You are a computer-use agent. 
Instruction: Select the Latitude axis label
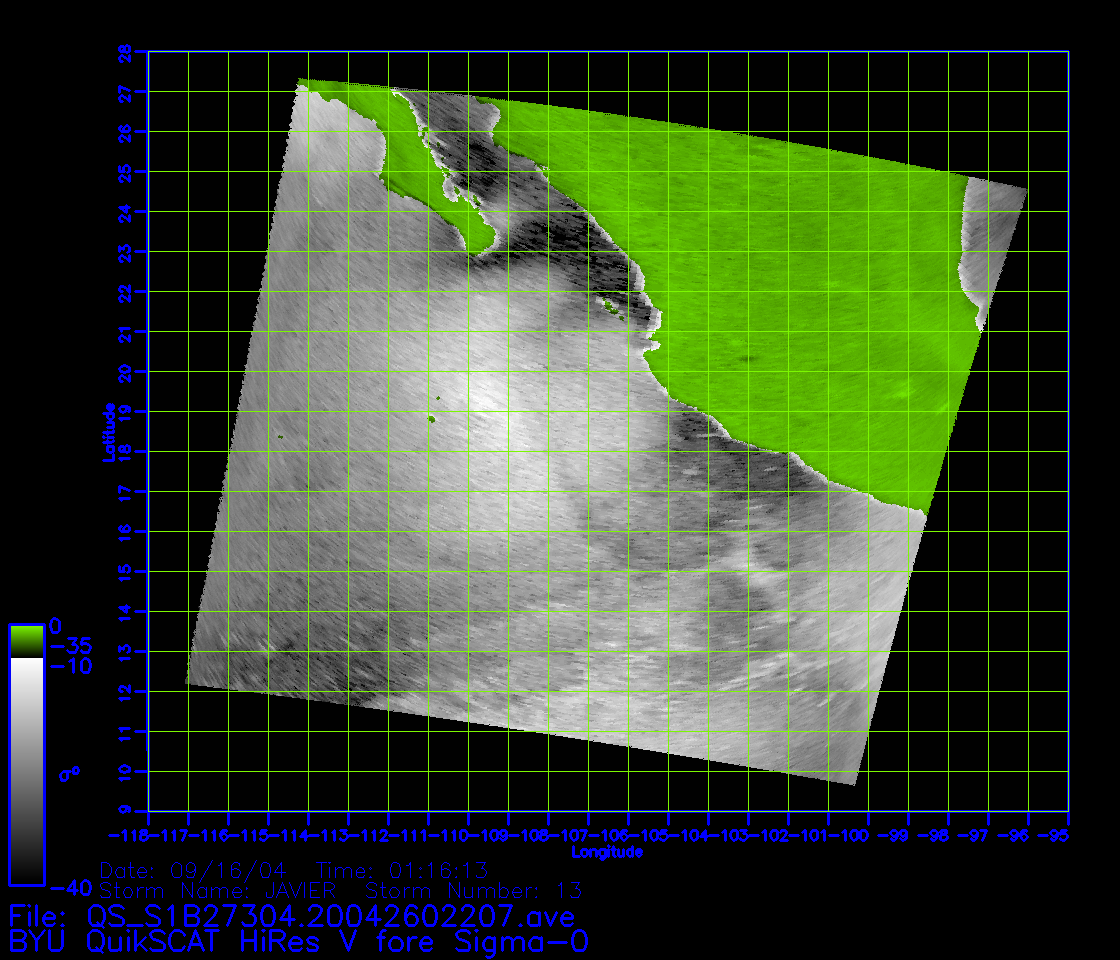tap(107, 431)
